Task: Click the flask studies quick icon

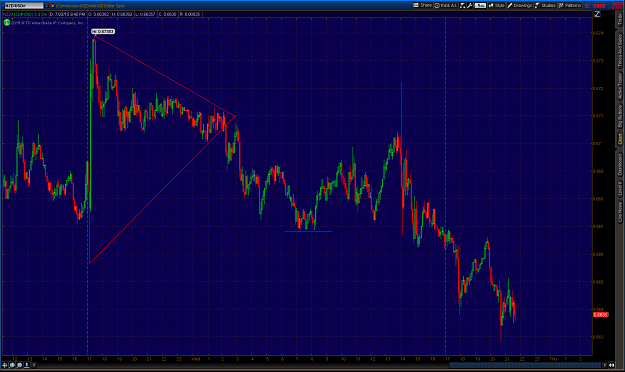Action: [462, 5]
